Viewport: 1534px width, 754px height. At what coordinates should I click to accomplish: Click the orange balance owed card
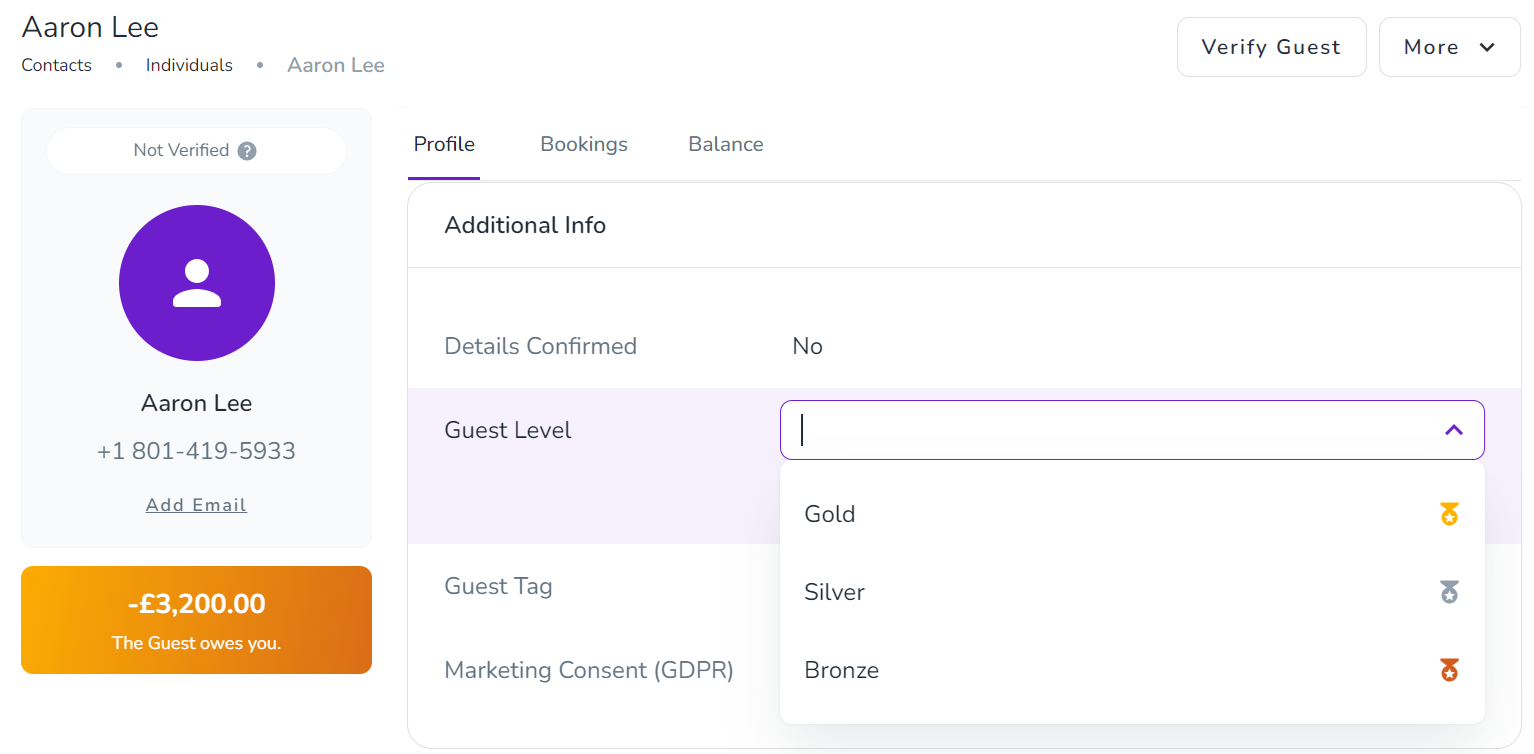pos(196,620)
